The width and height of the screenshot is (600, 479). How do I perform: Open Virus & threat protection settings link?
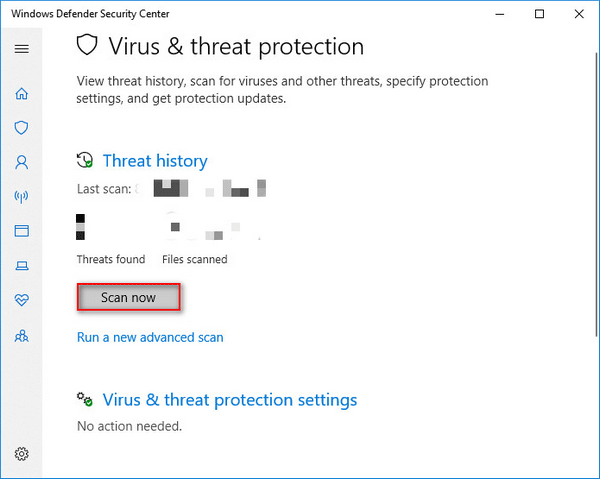tap(230, 400)
